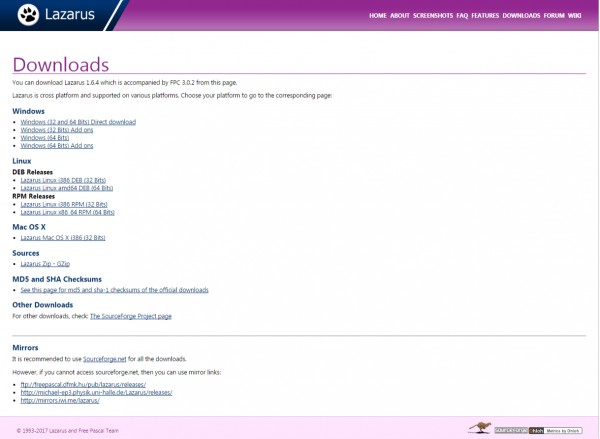Click the copyright 1993-2017 footer text
The height and width of the screenshot is (439, 600).
(x=68, y=431)
